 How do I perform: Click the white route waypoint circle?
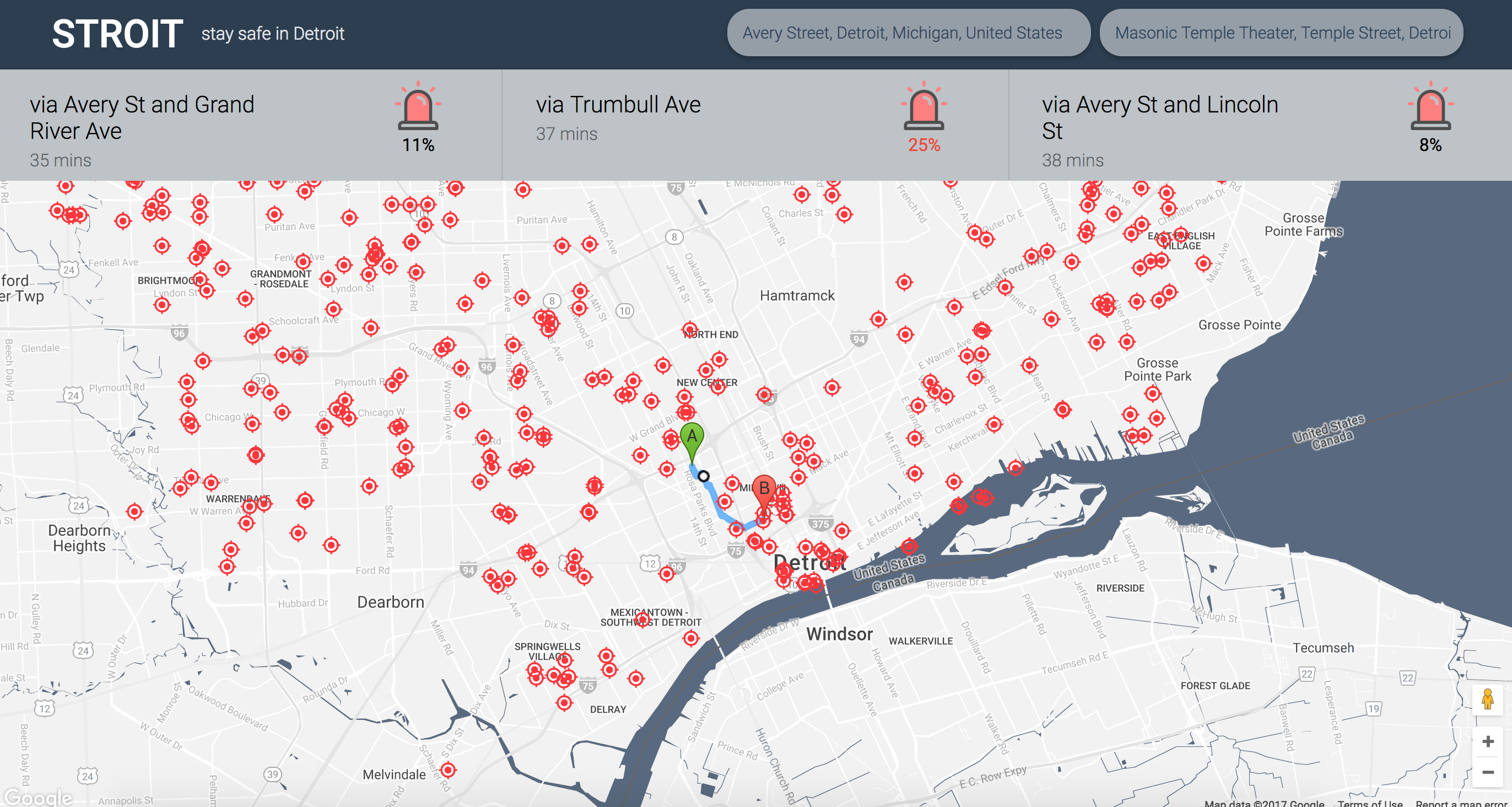[703, 476]
